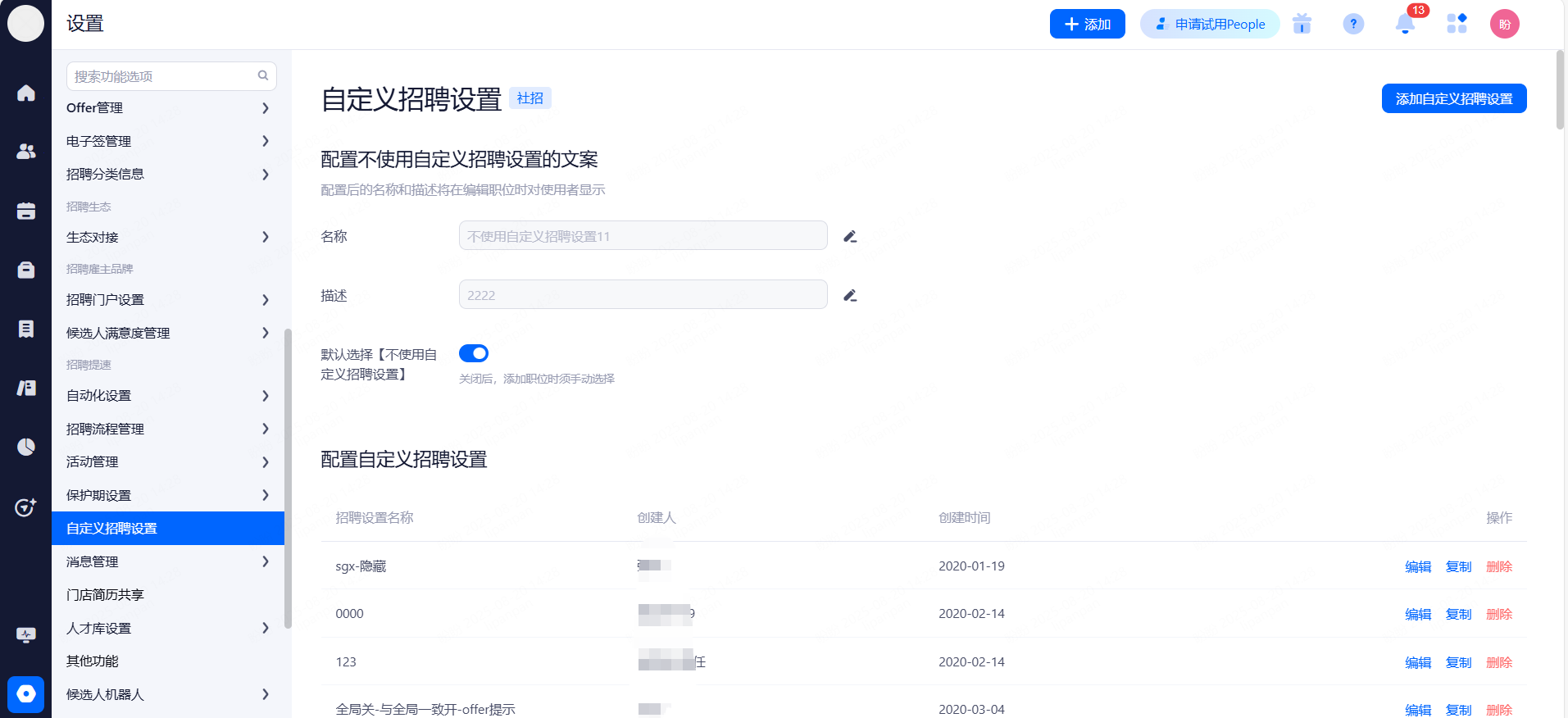Open the candidates people icon in sidebar

26,152
